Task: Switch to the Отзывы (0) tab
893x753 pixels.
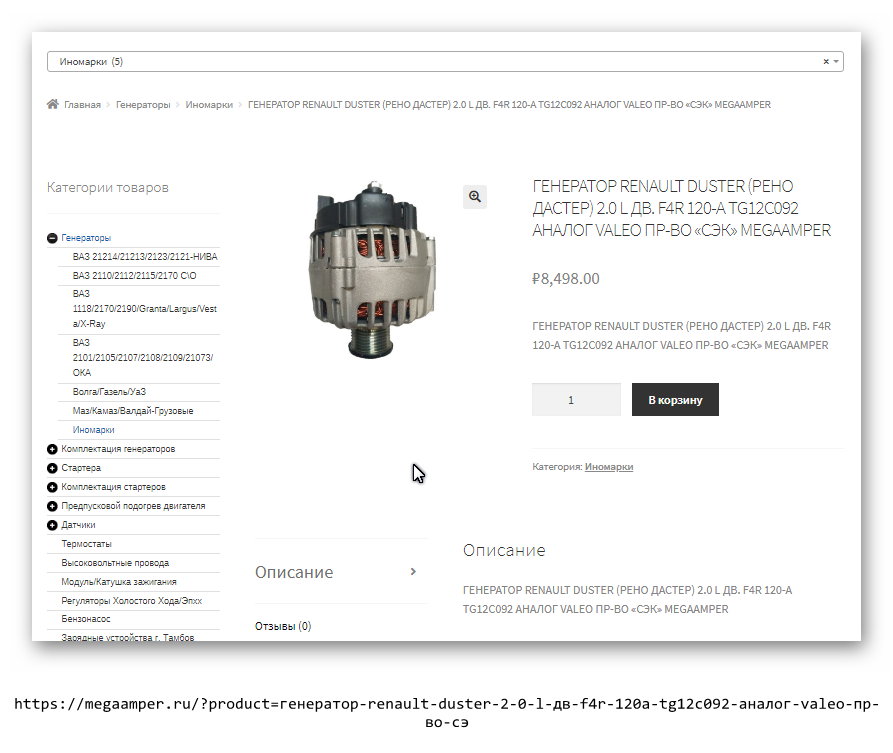Action: [283, 627]
